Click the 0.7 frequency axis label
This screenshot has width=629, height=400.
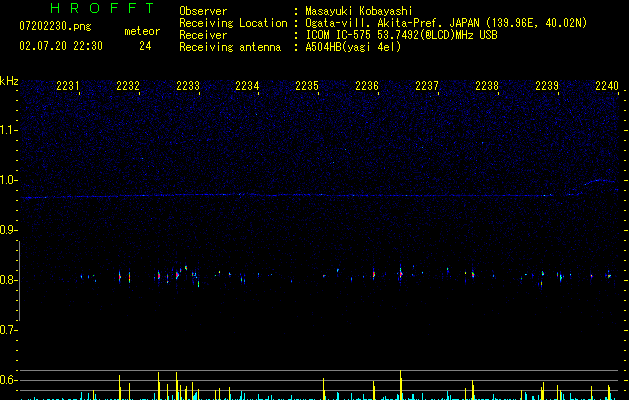(x=8, y=330)
